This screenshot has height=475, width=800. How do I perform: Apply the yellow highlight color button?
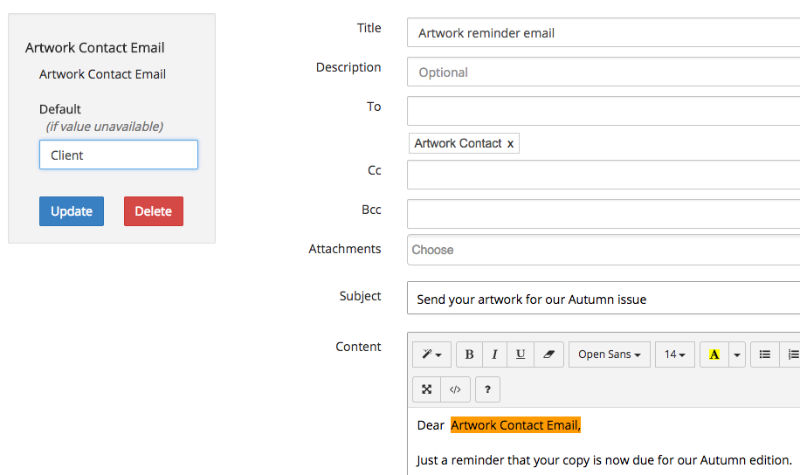click(714, 354)
